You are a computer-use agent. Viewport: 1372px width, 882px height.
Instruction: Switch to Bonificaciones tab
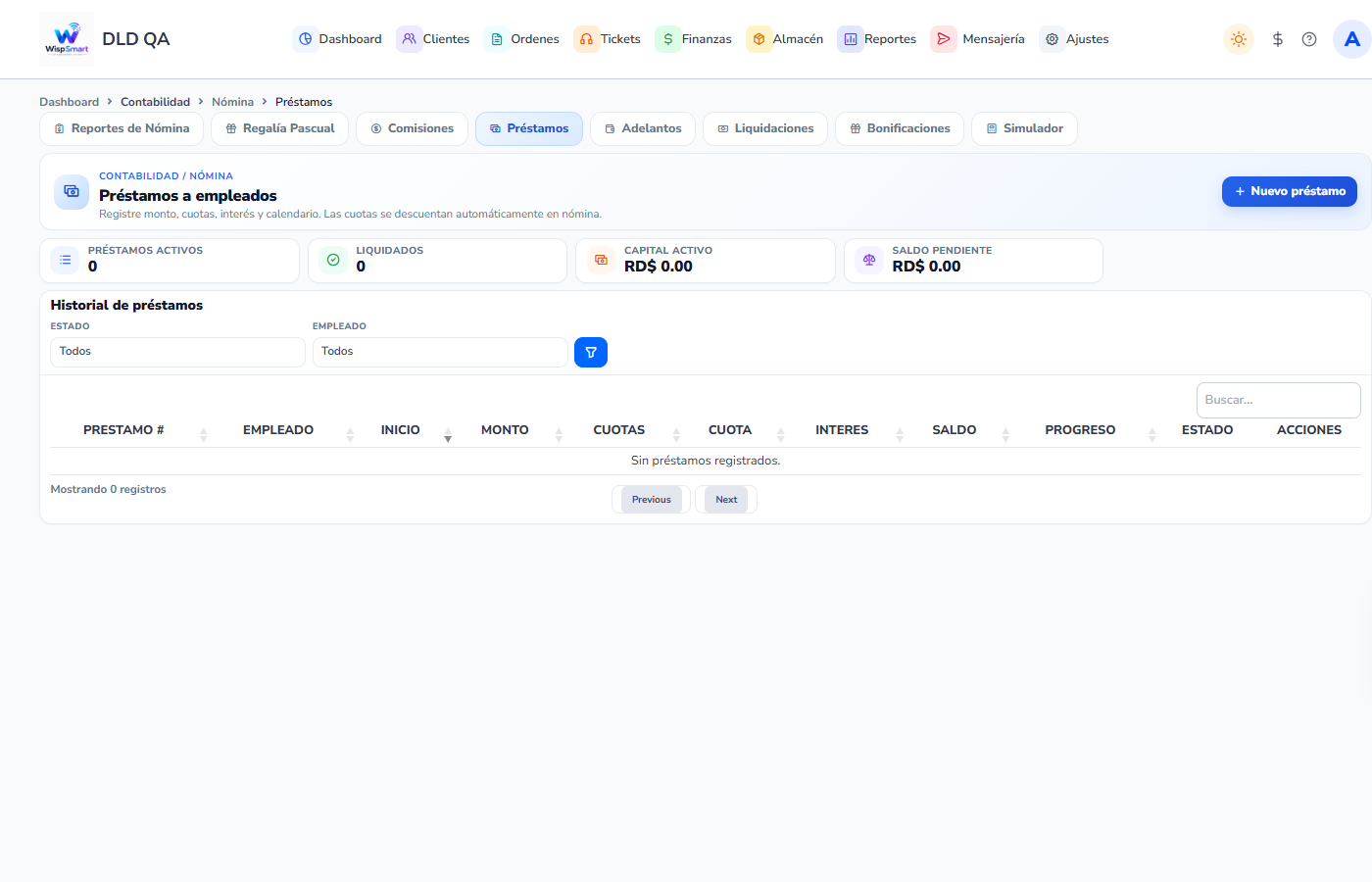pos(900,128)
